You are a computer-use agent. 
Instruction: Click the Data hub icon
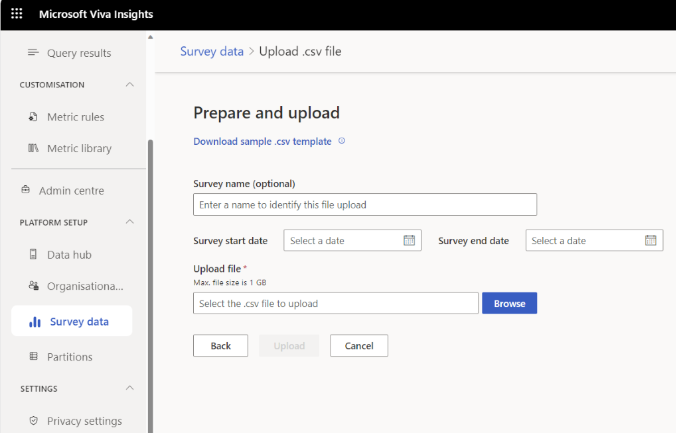tap(33, 255)
